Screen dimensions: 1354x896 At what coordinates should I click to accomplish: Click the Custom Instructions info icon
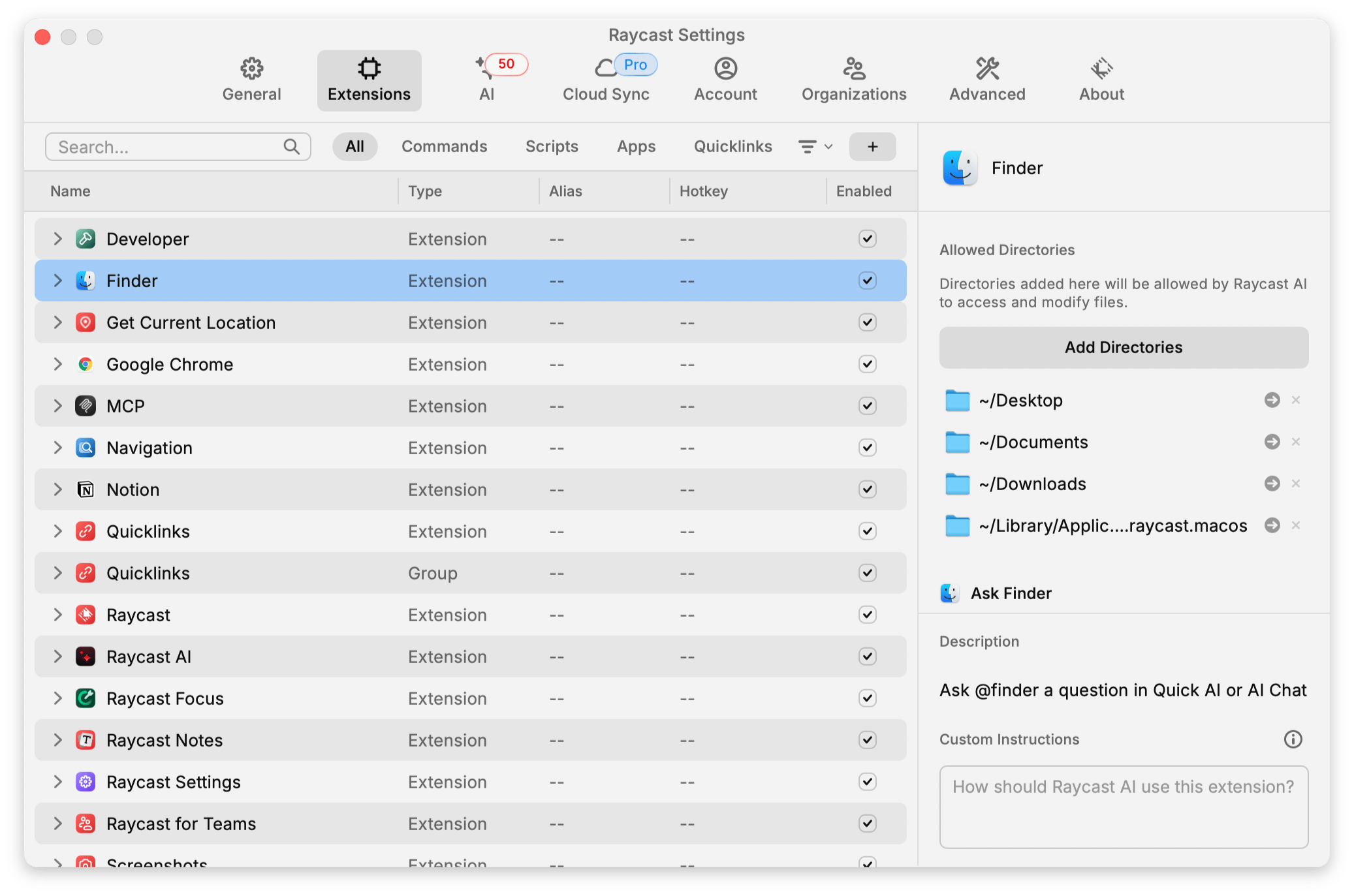[x=1293, y=739]
